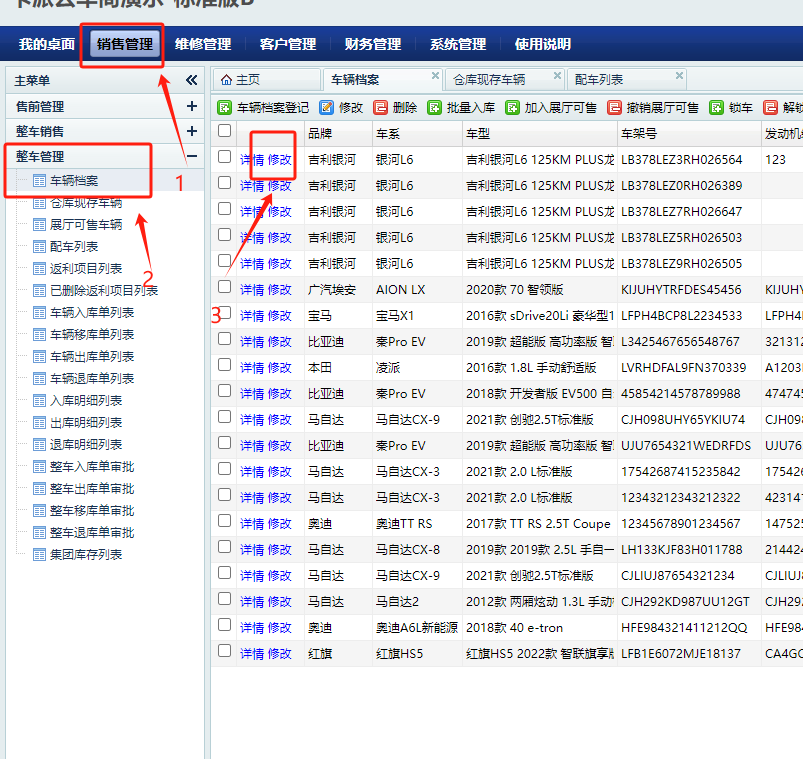Click 修改 link for 本田 凌派 row
Viewport: 803px width, 759px height.
(280, 367)
